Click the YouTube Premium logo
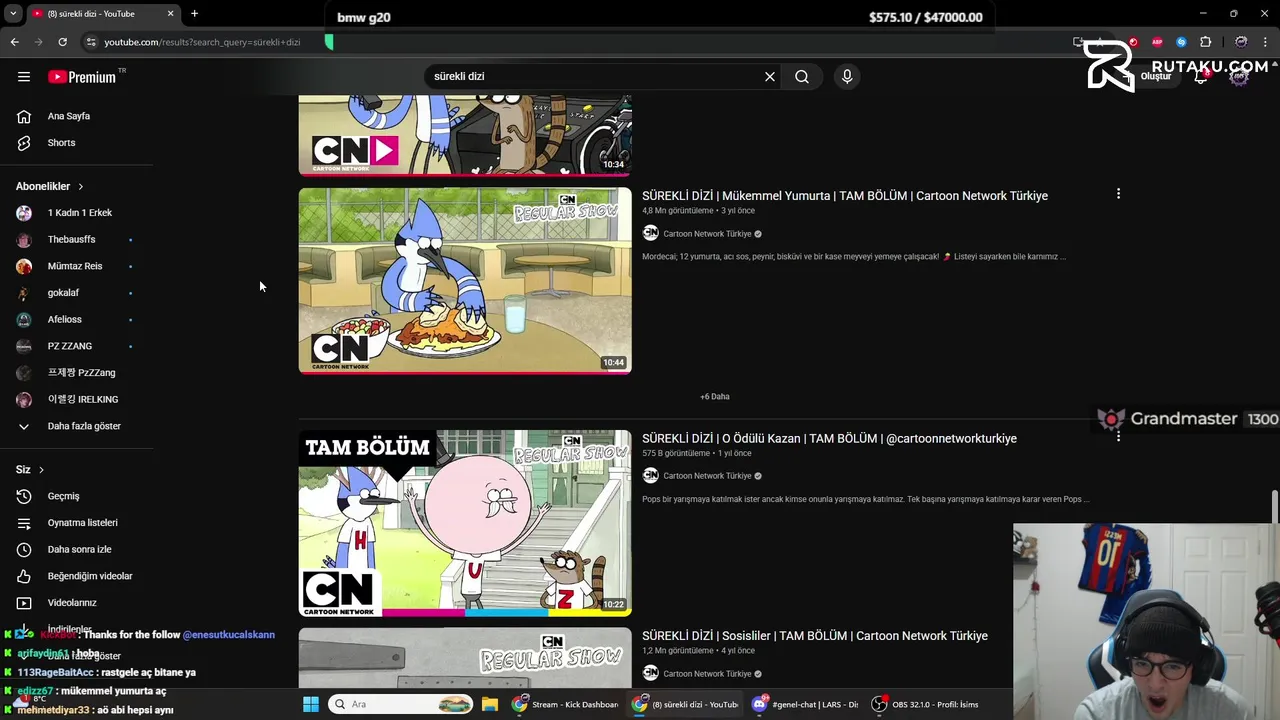 82,77
